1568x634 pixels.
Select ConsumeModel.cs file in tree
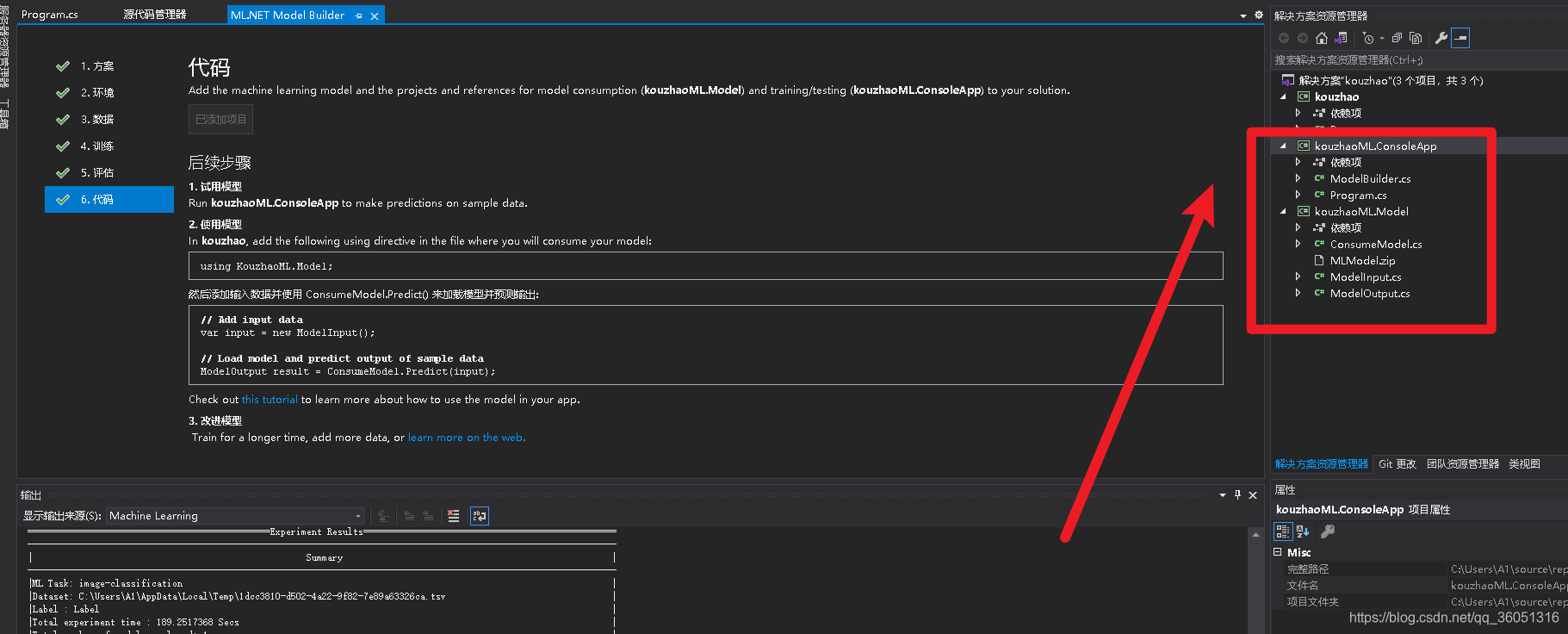tap(1376, 244)
